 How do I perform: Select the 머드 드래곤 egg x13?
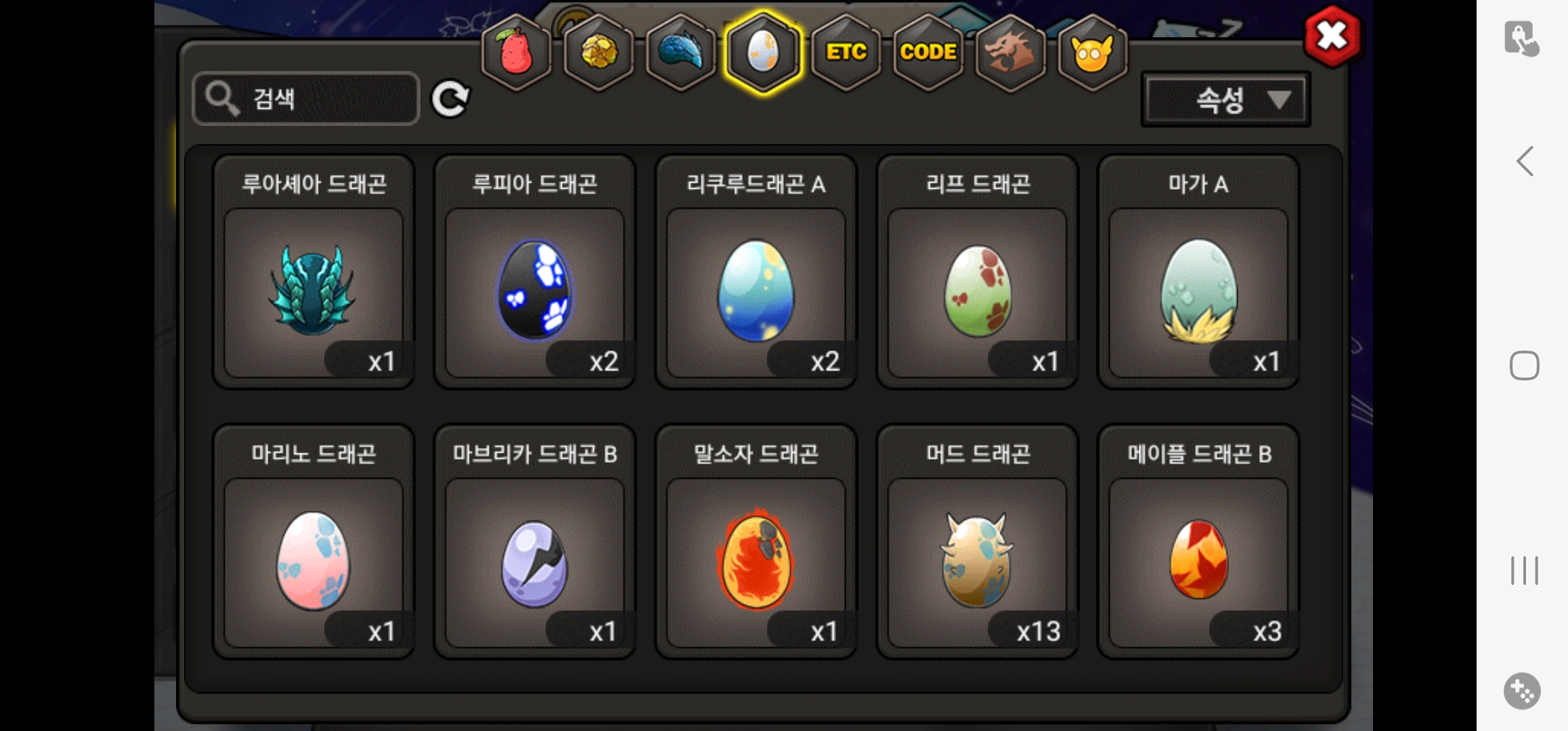pos(978,541)
